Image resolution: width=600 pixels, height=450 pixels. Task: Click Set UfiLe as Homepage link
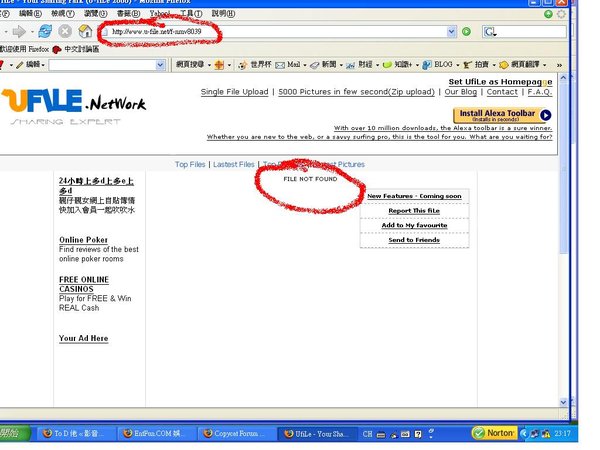[x=501, y=82]
